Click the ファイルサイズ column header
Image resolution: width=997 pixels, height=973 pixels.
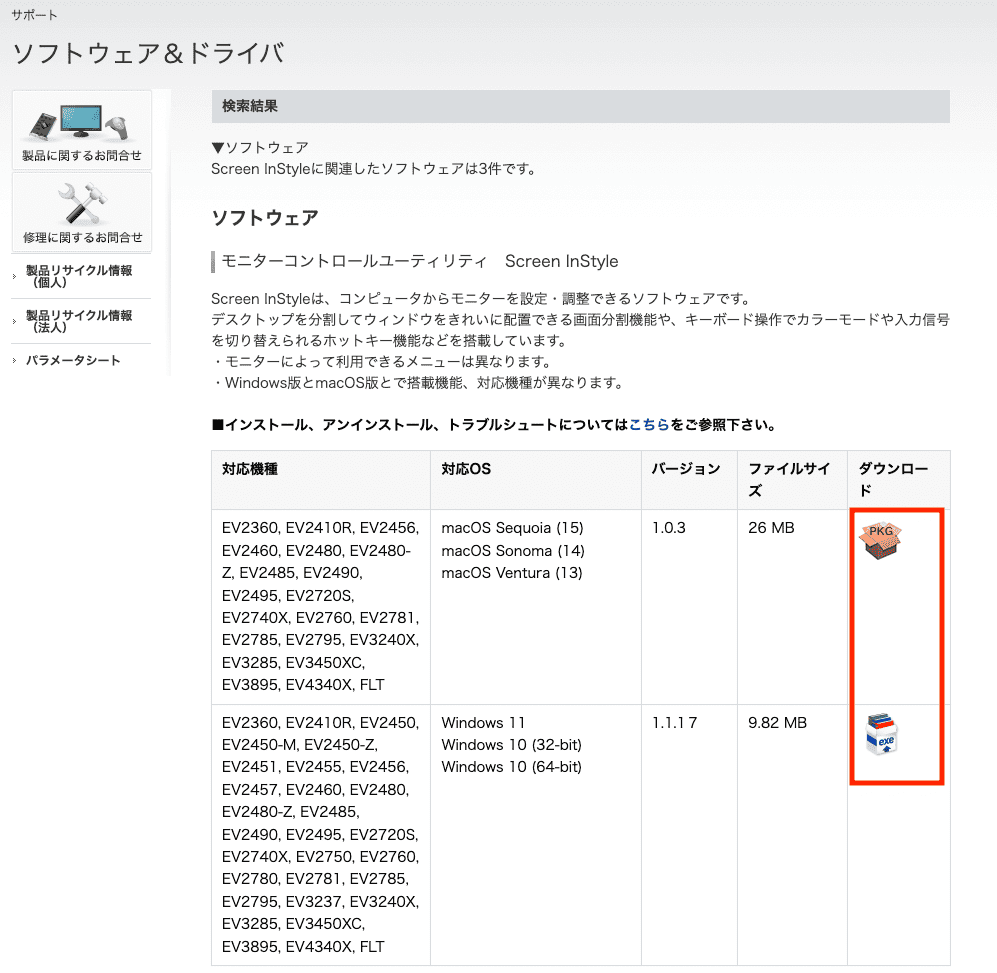(792, 480)
